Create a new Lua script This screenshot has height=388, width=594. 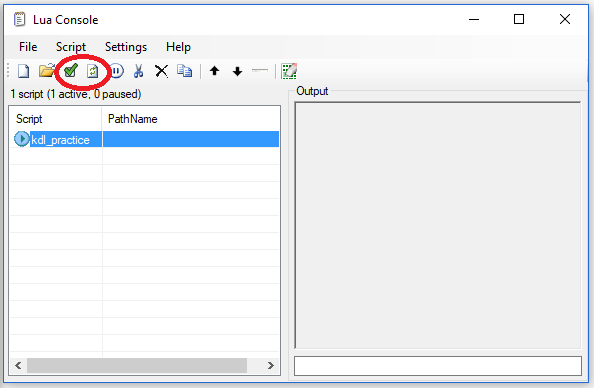click(x=23, y=71)
